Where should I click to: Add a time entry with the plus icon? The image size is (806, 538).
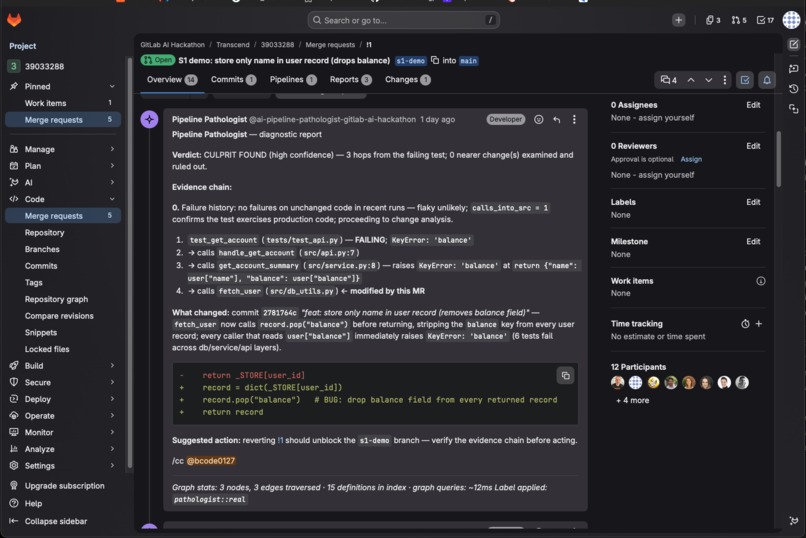(759, 324)
